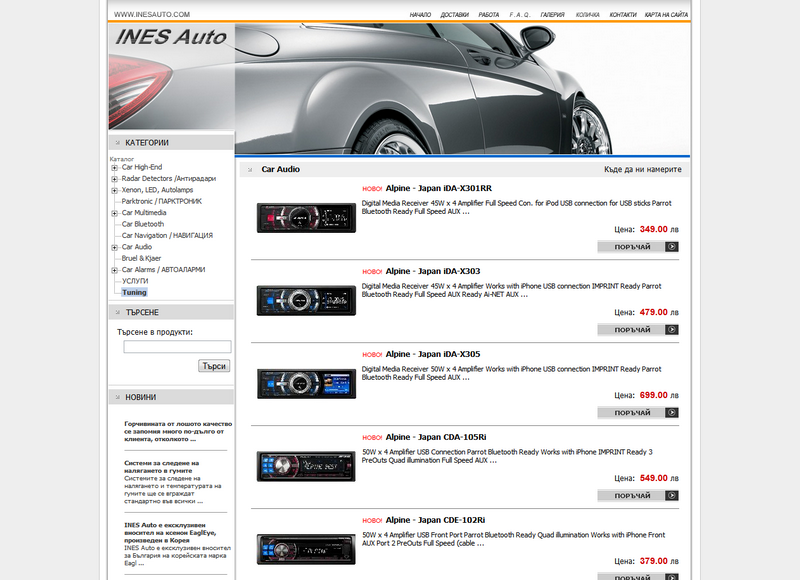Click the 479.00 price of iDA-X303
The image size is (800, 580).
[654, 312]
